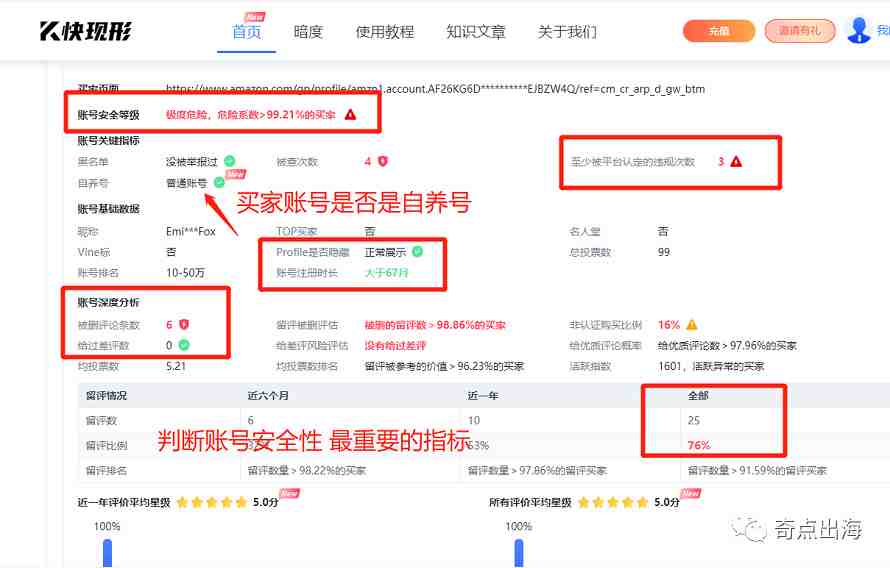890x568 pixels.
Task: Click the 快现形 logo
Action: point(85,31)
